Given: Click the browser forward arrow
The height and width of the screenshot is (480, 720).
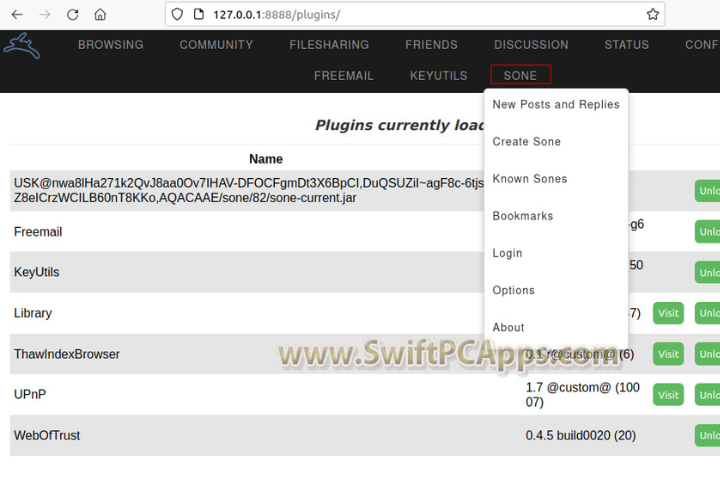Looking at the screenshot, I should [x=45, y=15].
